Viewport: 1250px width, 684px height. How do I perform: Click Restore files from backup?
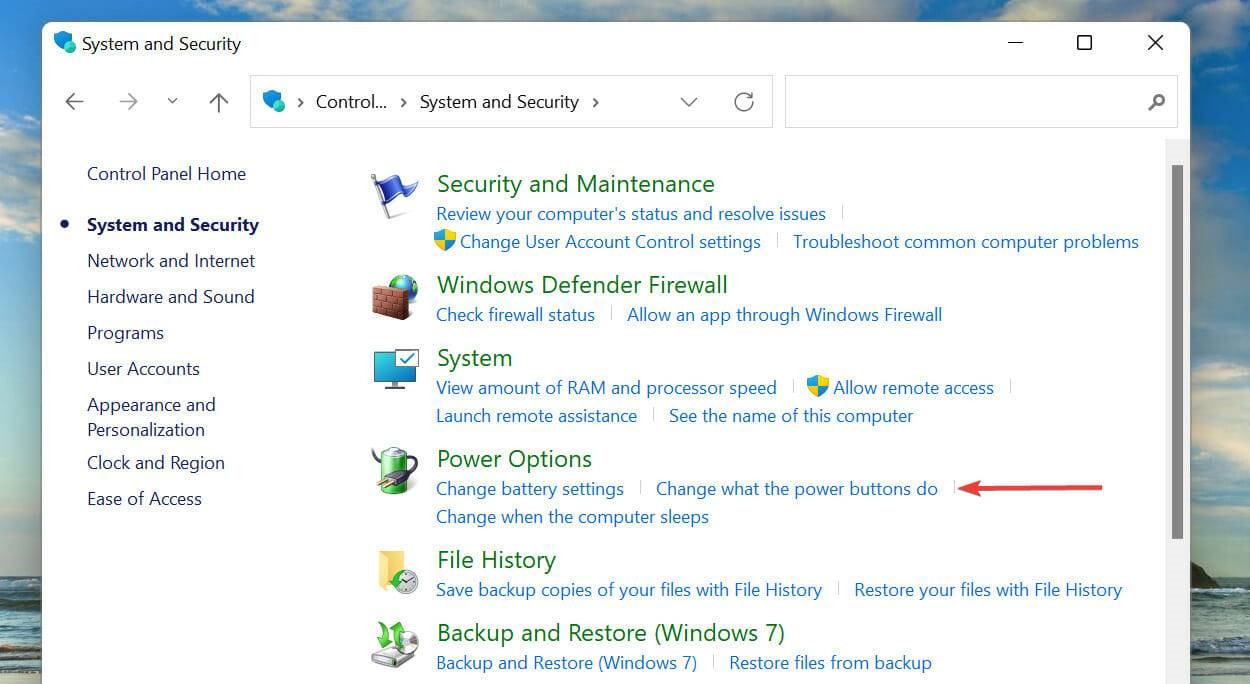830,663
